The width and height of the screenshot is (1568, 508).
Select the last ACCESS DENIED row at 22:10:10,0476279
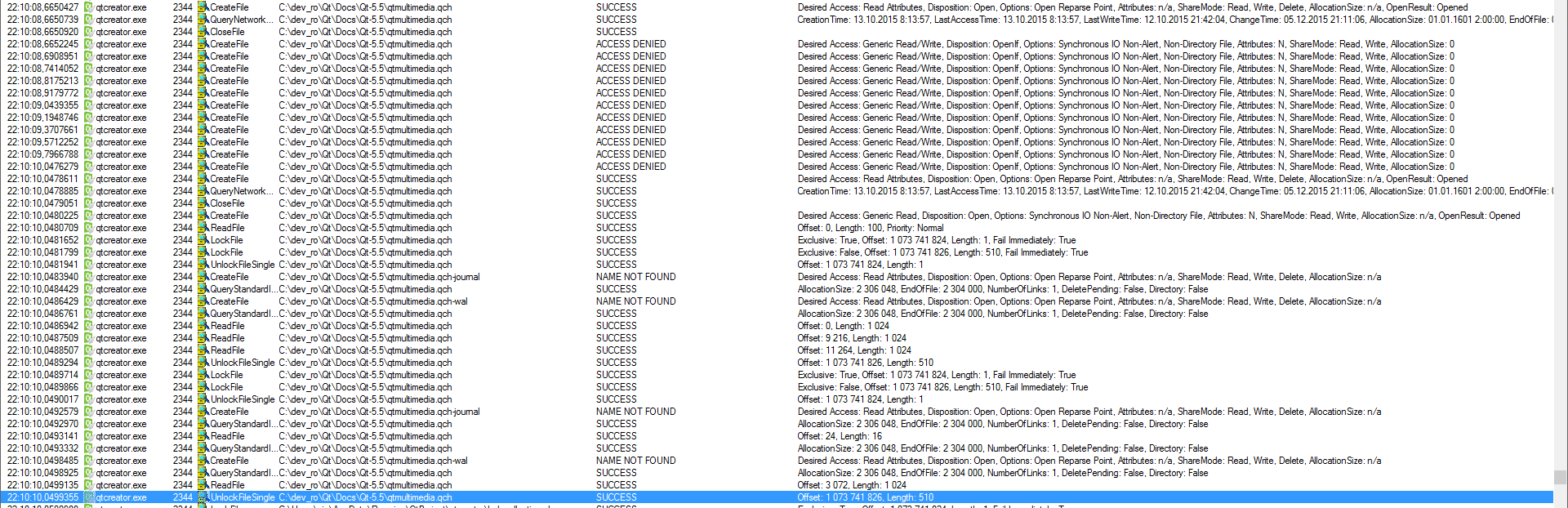tap(630, 167)
